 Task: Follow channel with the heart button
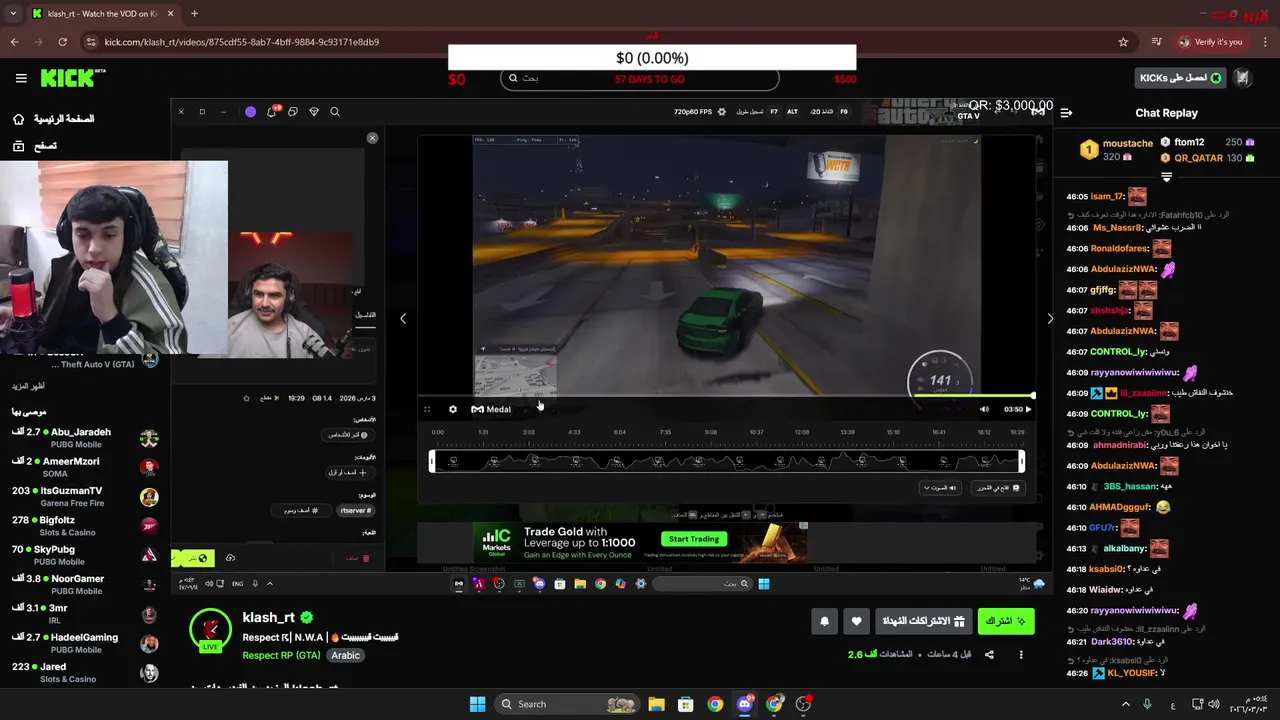click(x=856, y=621)
